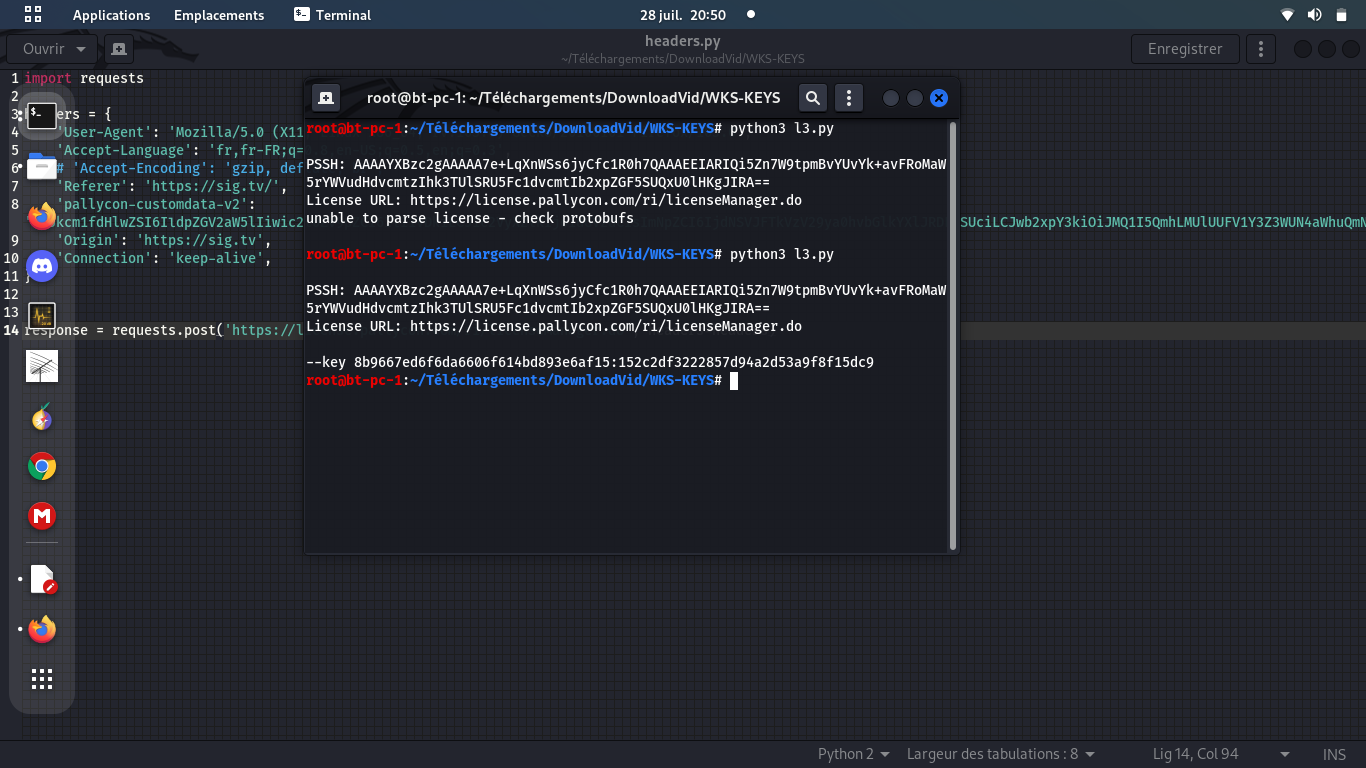Open the power icon in top bar
Screen dimensions: 1366x768
pos(1341,15)
